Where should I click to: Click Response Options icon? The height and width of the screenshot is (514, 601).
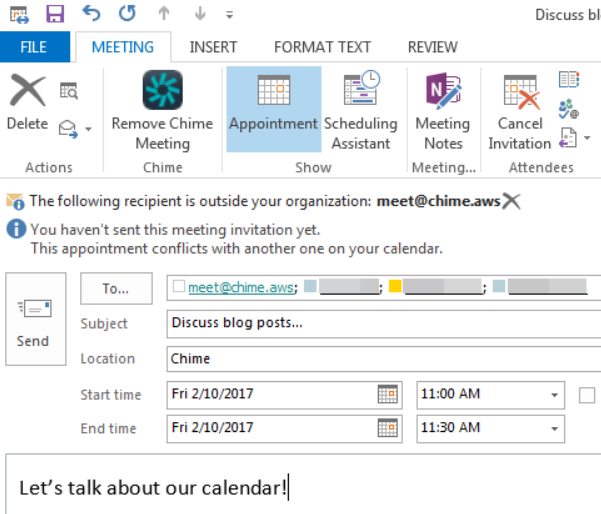pos(568,138)
